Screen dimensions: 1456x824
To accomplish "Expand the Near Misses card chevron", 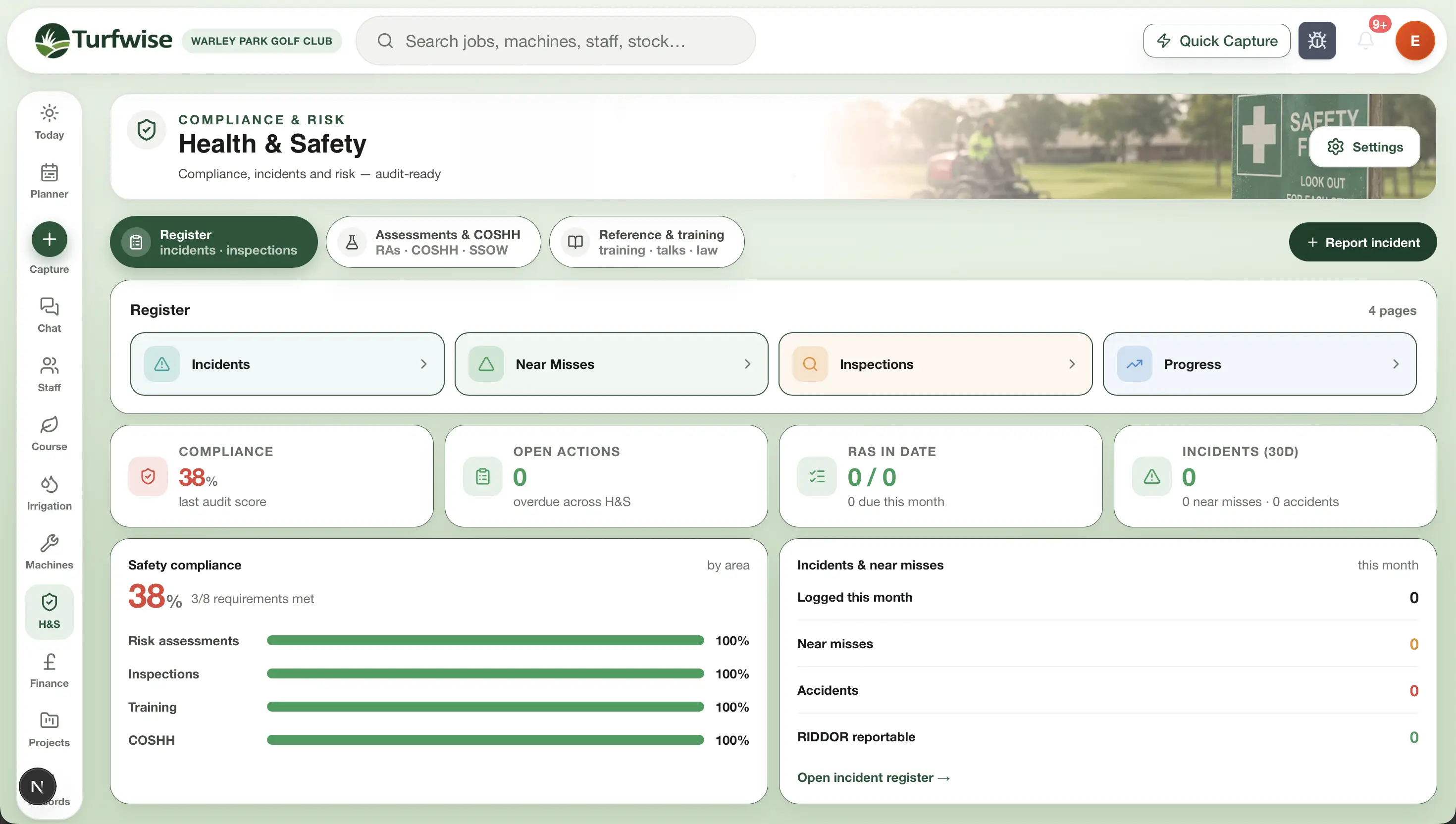I will click(747, 364).
